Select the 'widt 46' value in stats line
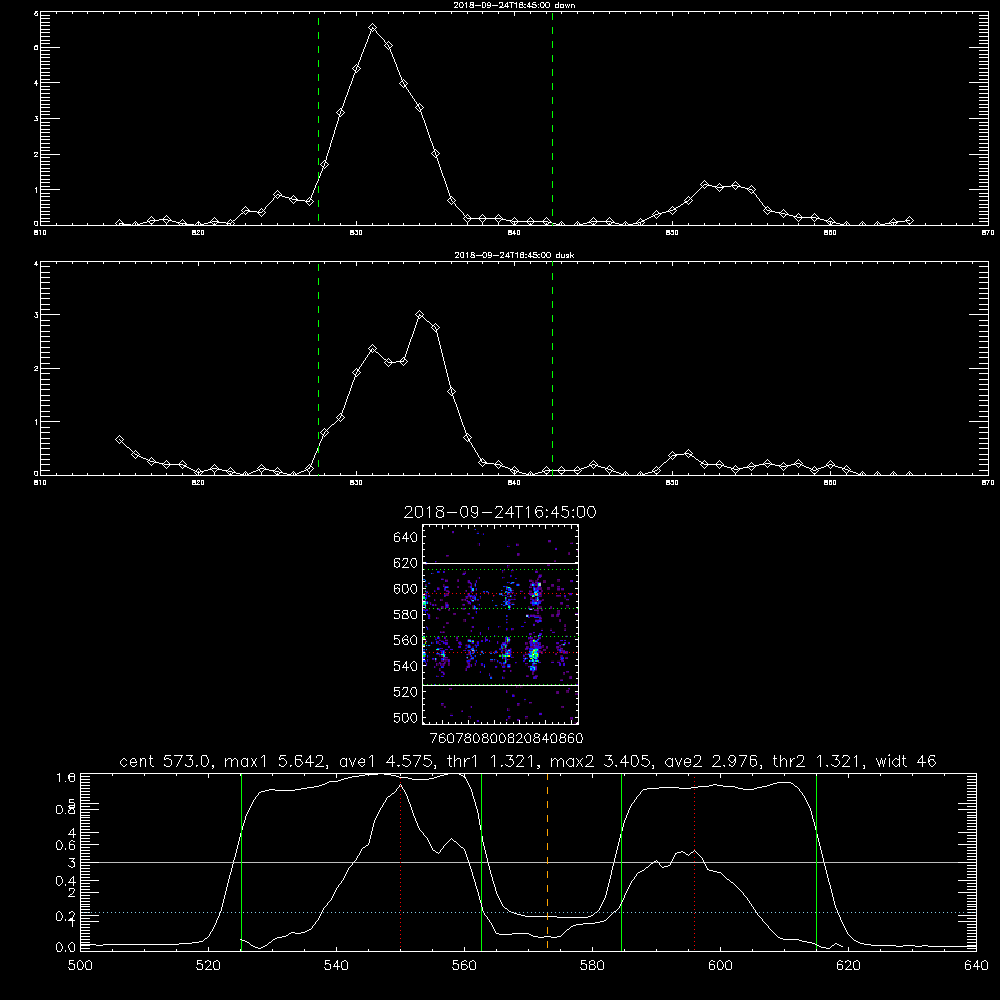Screen dimensions: 1000x1000 pyautogui.click(x=906, y=761)
